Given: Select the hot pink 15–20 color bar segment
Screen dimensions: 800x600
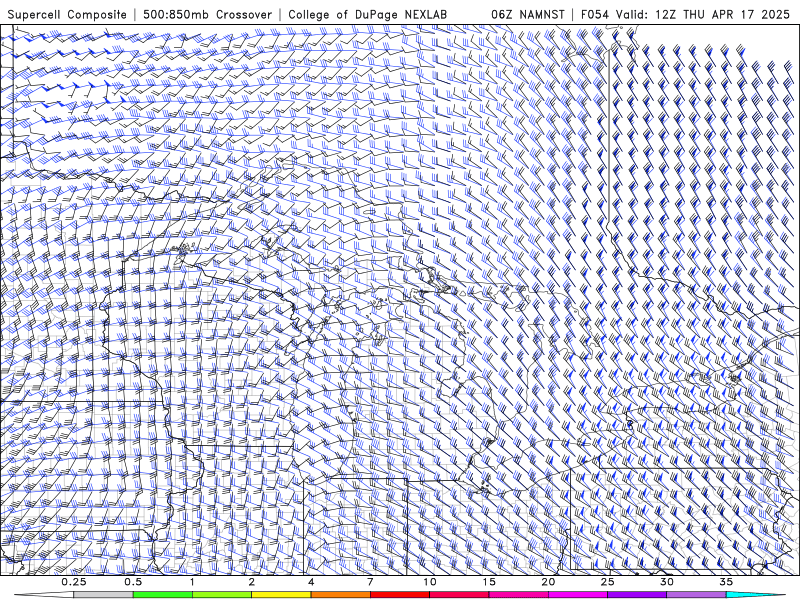Looking at the screenshot, I should tap(518, 595).
